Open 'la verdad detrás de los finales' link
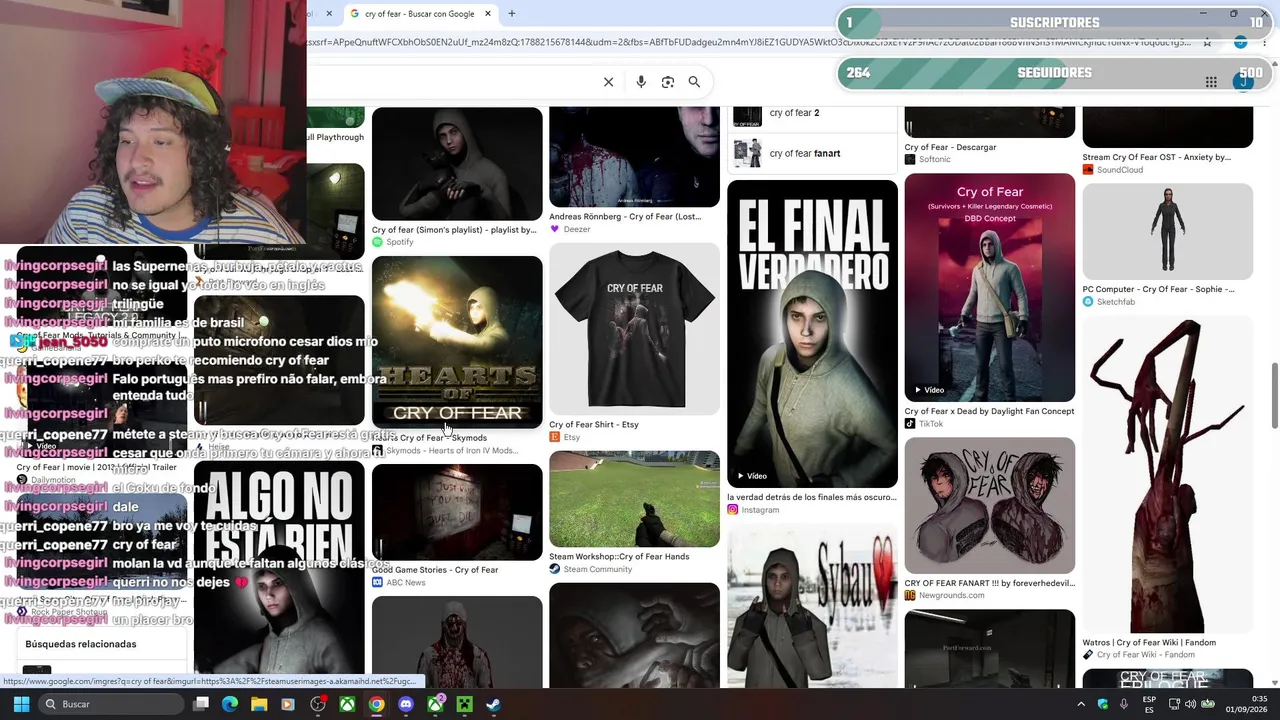Viewport: 1280px width, 720px height. pos(812,497)
